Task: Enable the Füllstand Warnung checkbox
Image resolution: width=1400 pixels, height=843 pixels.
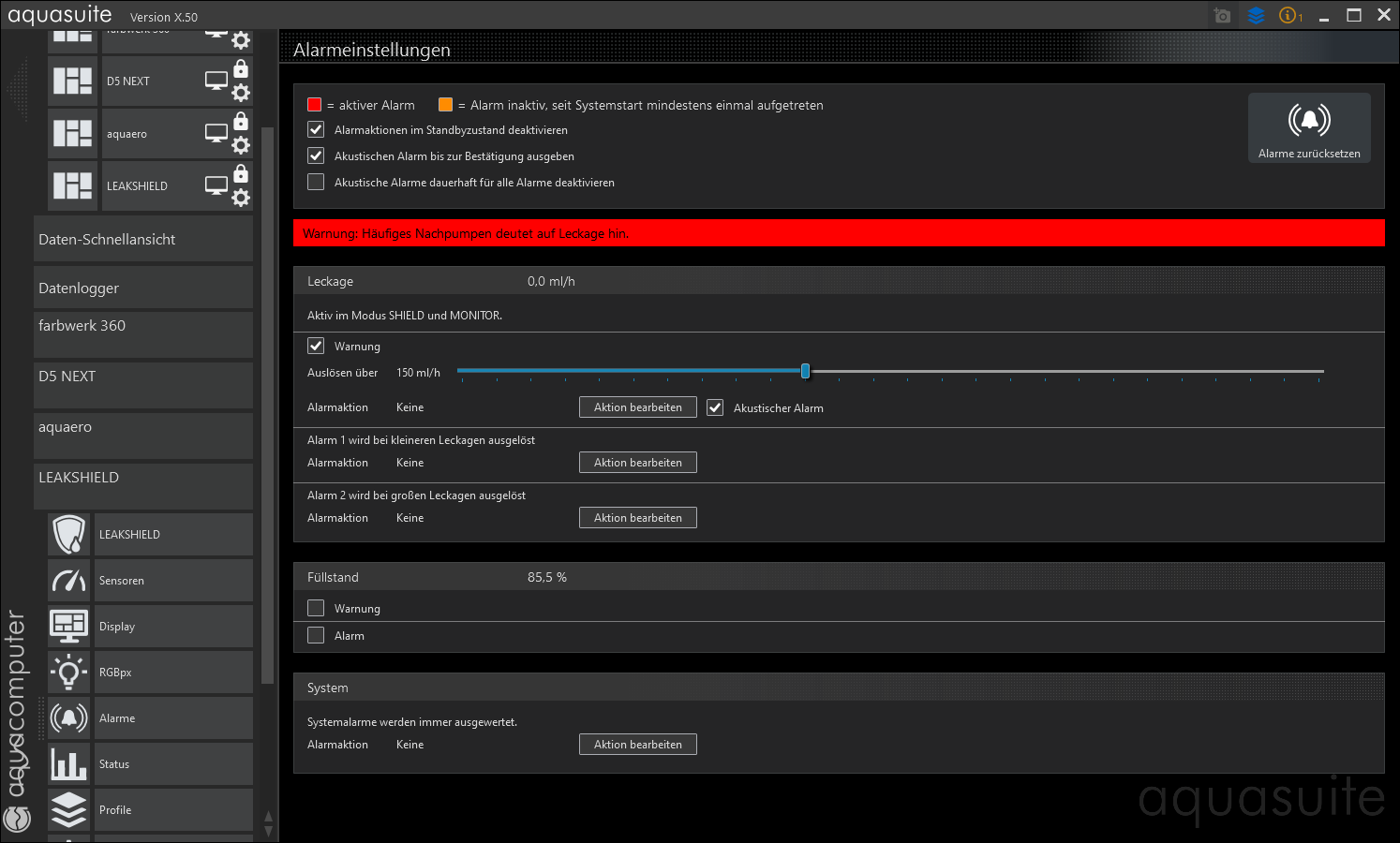Action: pos(316,609)
